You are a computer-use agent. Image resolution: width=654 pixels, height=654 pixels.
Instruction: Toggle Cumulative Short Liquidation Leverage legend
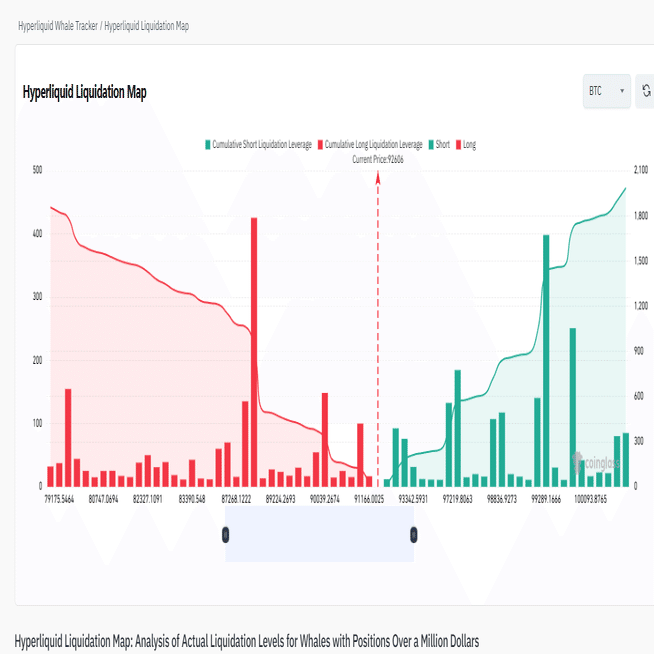pyautogui.click(x=260, y=145)
